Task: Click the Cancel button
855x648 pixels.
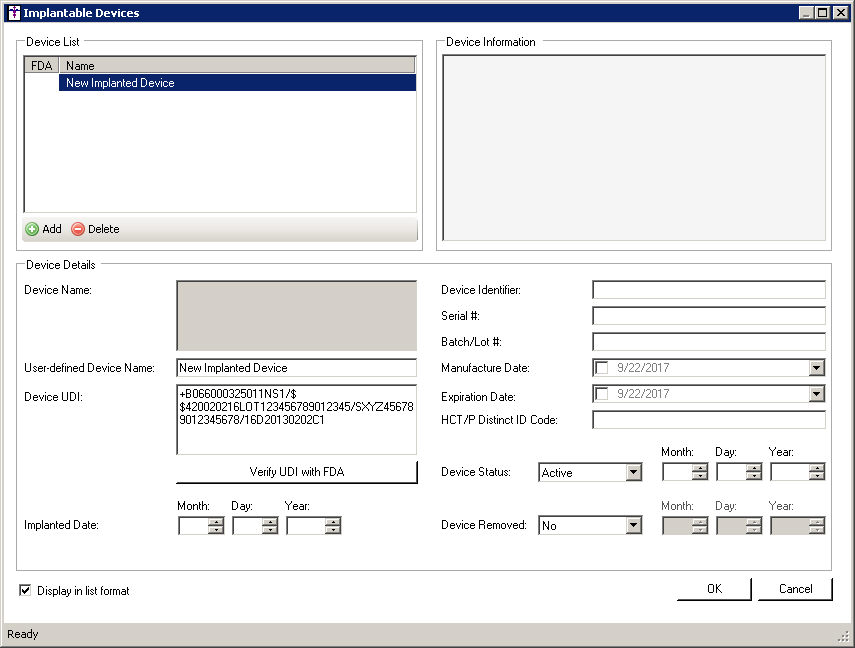Action: (796, 589)
